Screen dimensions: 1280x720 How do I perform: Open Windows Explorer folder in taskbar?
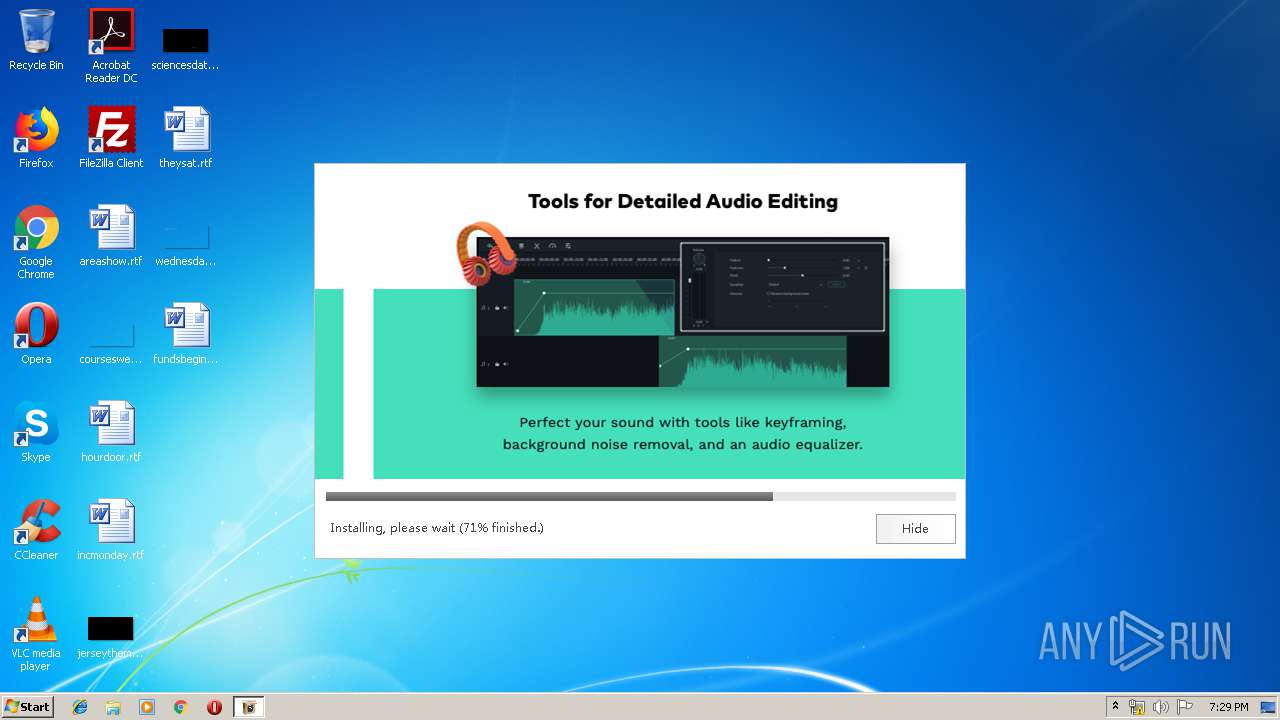[x=113, y=707]
